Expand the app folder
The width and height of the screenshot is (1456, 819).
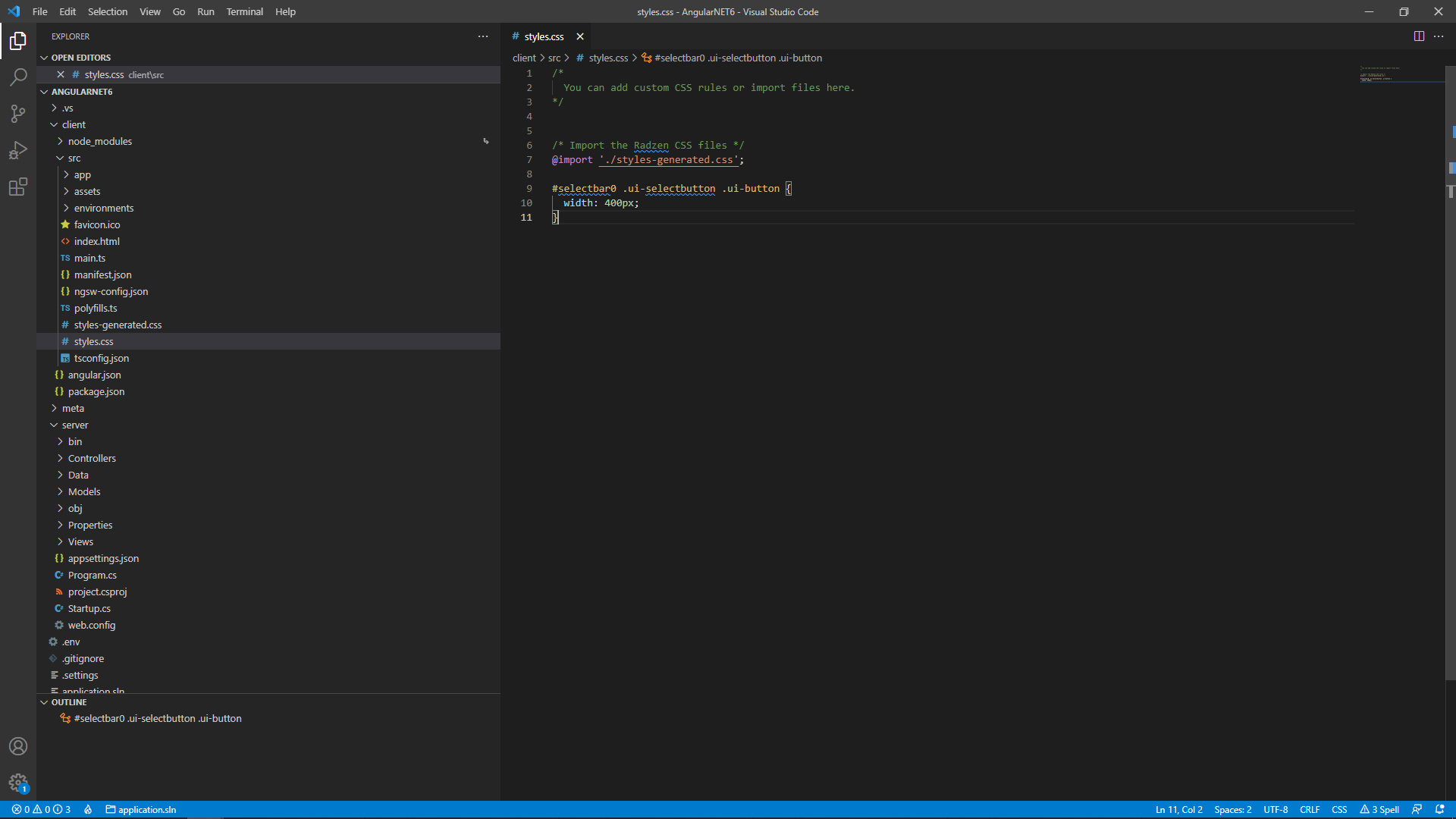(x=268, y=174)
